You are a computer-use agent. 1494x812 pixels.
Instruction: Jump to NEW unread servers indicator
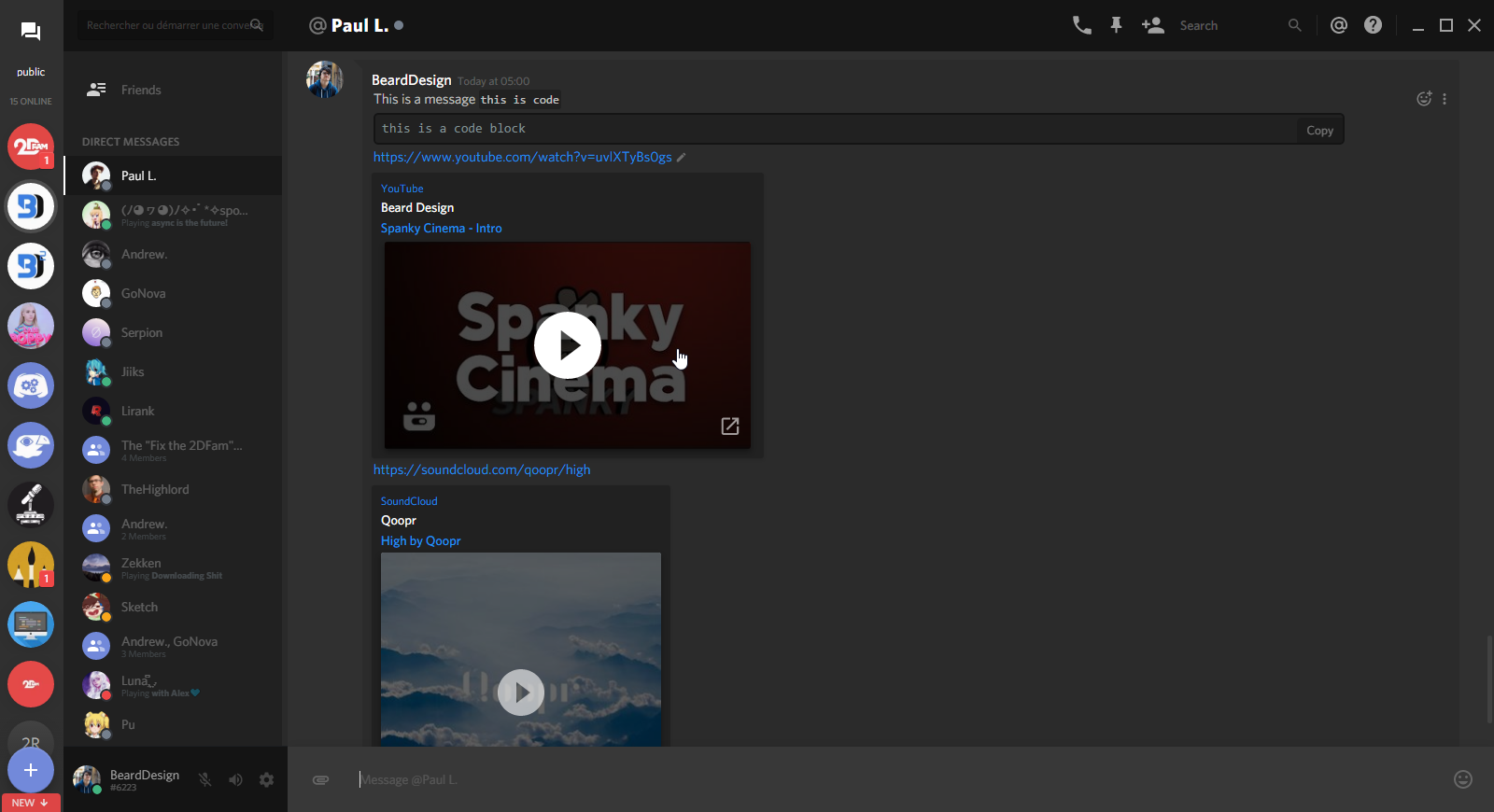[x=31, y=803]
